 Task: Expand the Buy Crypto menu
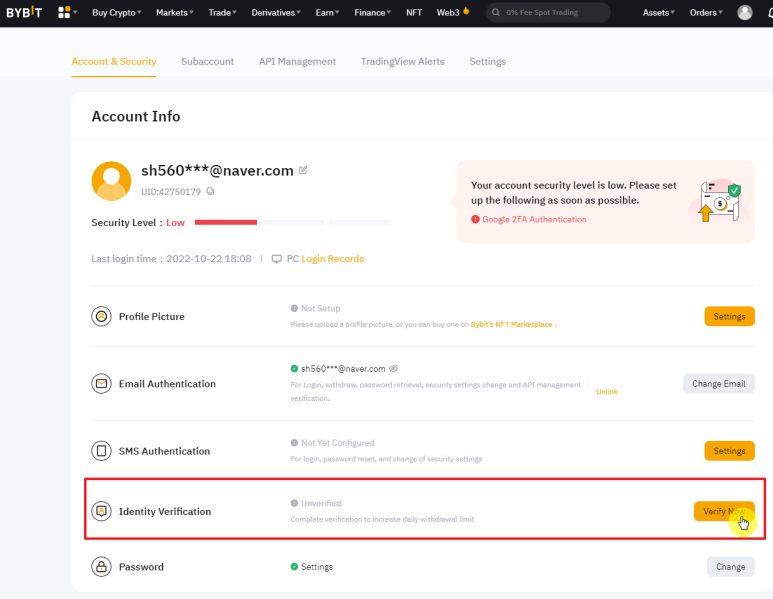click(116, 12)
